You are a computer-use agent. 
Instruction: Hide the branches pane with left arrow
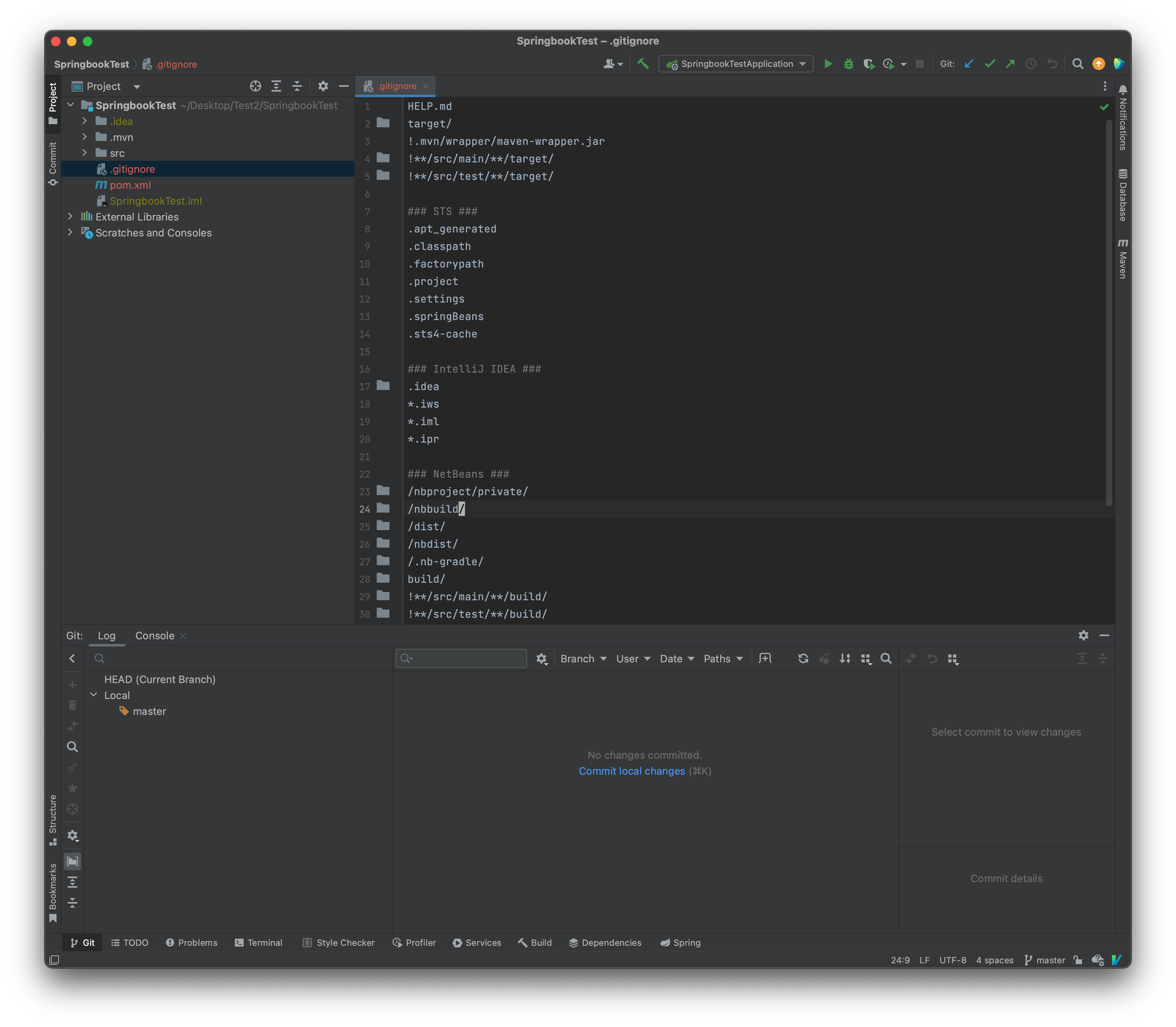coord(72,658)
